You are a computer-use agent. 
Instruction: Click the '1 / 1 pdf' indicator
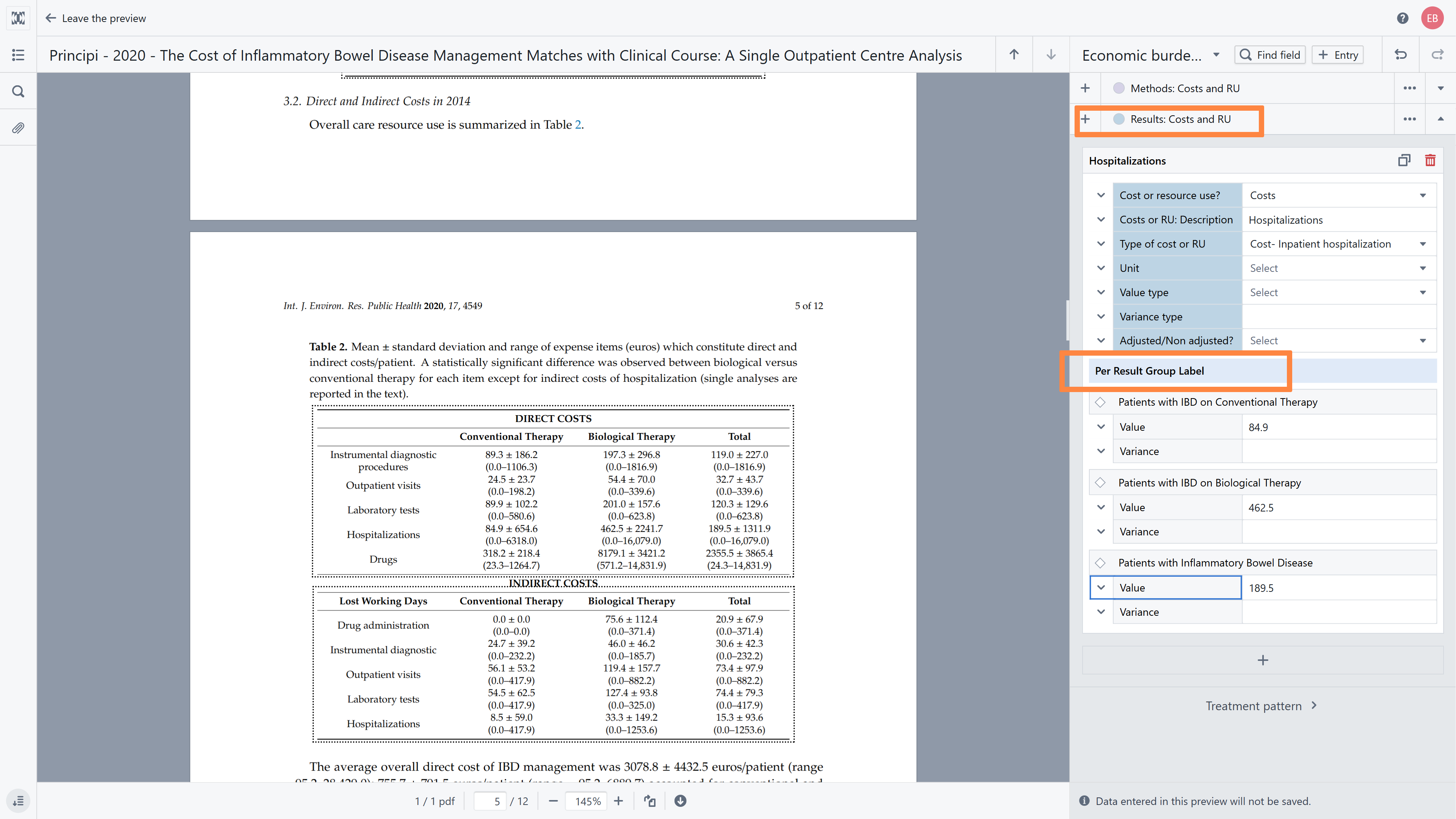[435, 801]
